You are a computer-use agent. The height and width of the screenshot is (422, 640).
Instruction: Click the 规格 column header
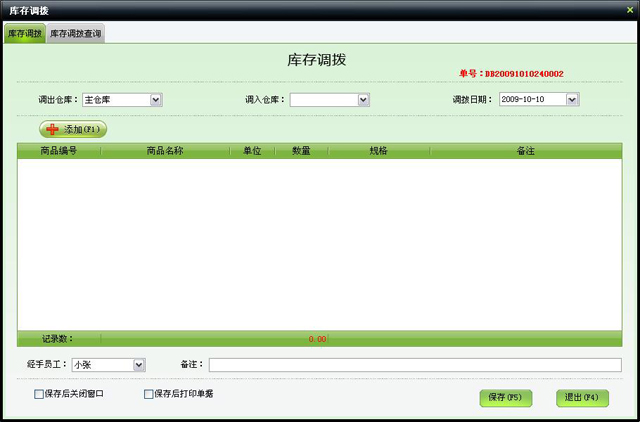click(x=378, y=151)
